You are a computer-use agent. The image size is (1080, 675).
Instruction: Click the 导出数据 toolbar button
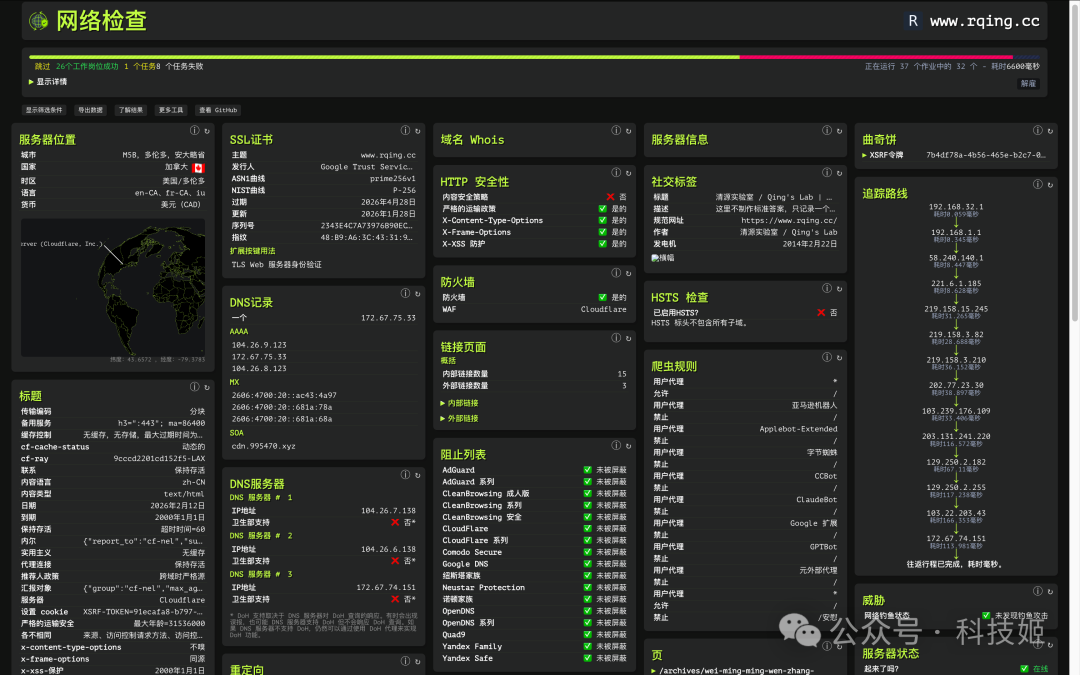(90, 110)
